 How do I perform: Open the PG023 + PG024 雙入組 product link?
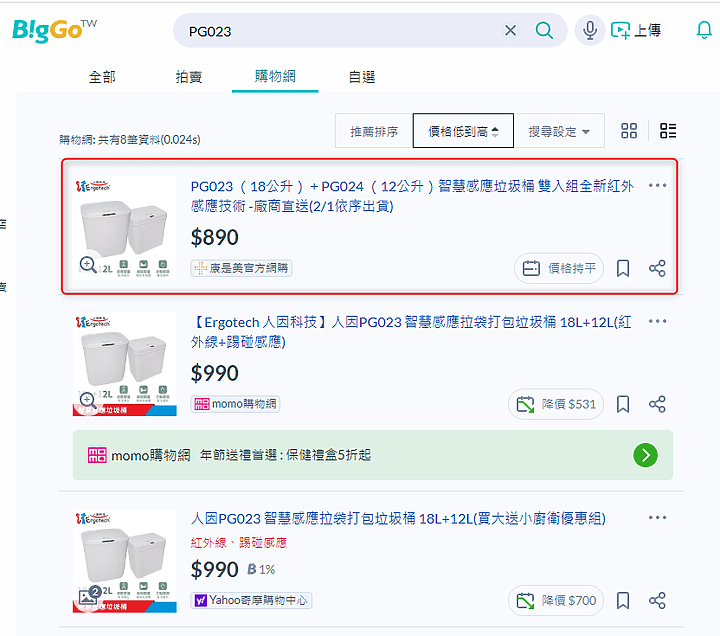[x=412, y=196]
